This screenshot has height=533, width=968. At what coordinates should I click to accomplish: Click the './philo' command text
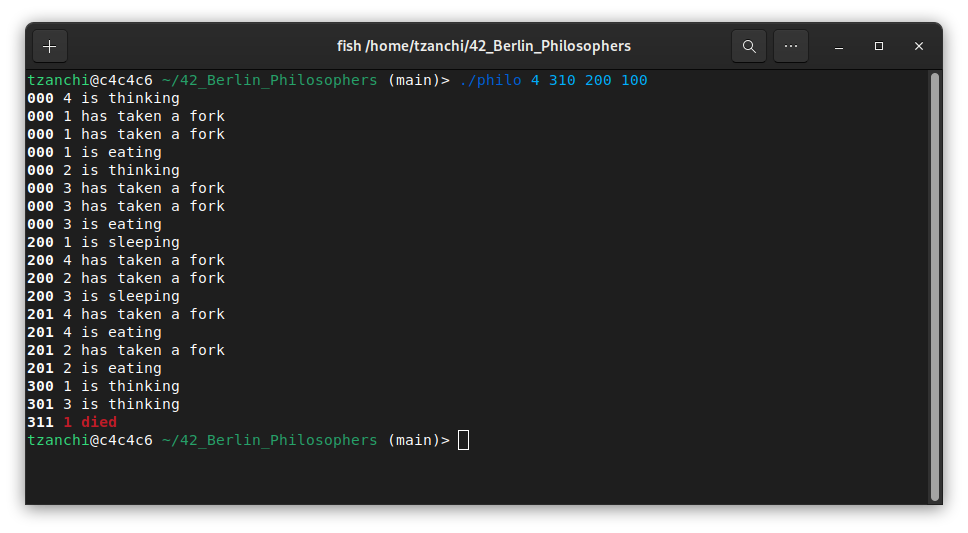tap(490, 80)
